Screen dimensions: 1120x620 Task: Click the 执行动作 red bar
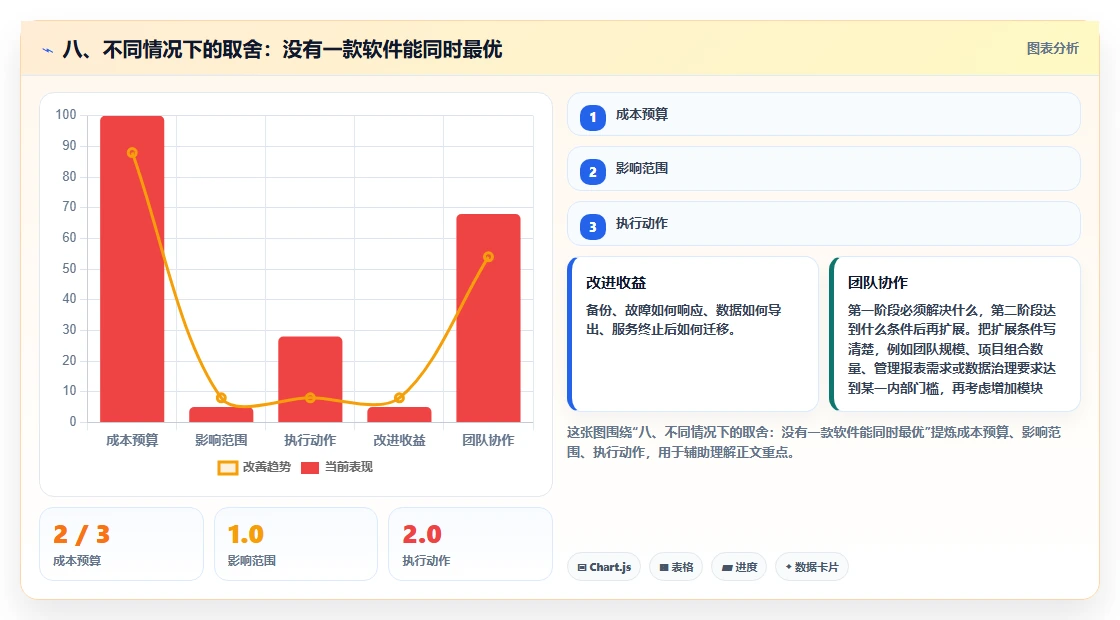tap(310, 379)
